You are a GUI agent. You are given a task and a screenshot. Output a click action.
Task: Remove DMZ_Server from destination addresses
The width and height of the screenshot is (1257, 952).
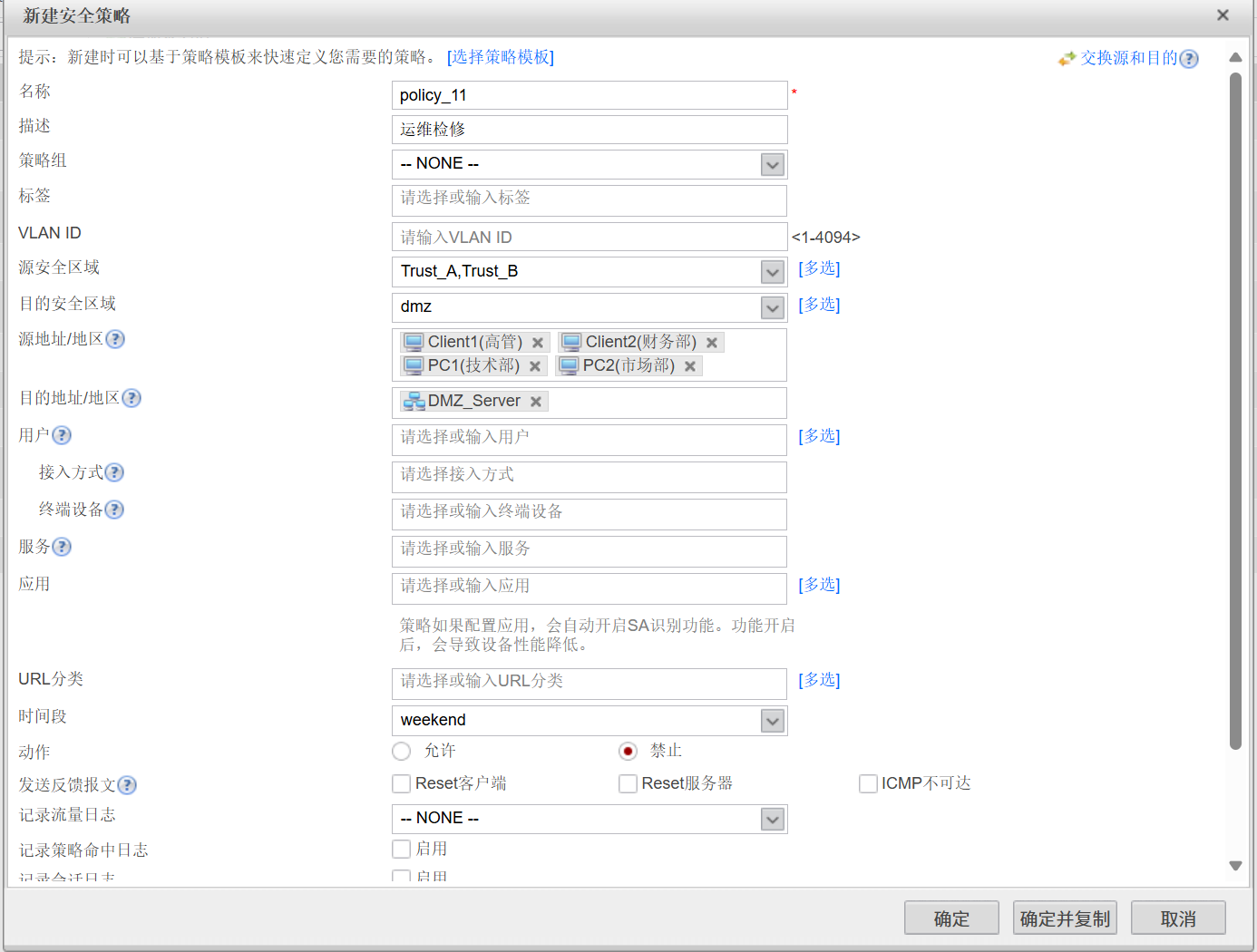pyautogui.click(x=536, y=402)
